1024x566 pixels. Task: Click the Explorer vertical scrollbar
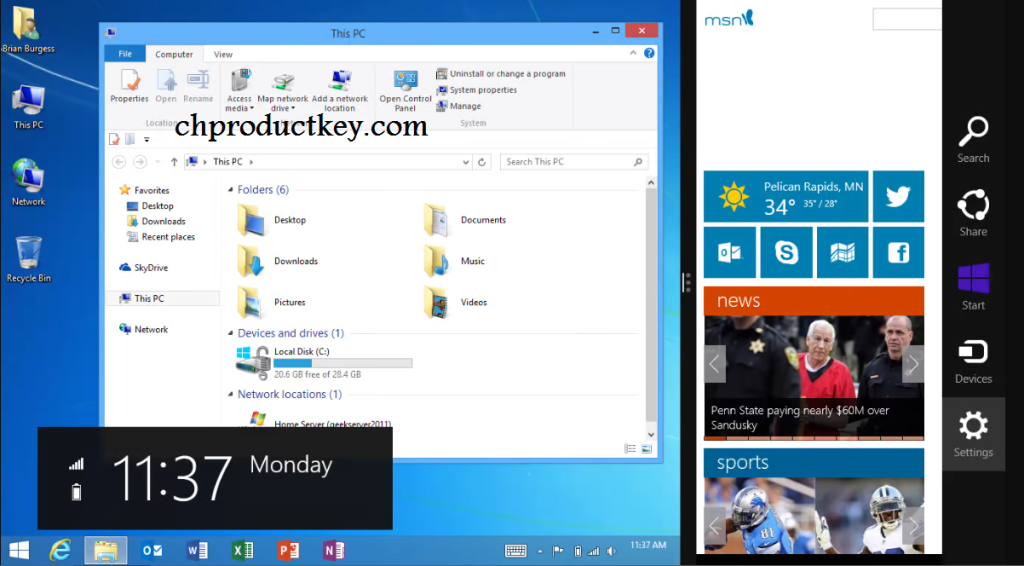(650, 307)
